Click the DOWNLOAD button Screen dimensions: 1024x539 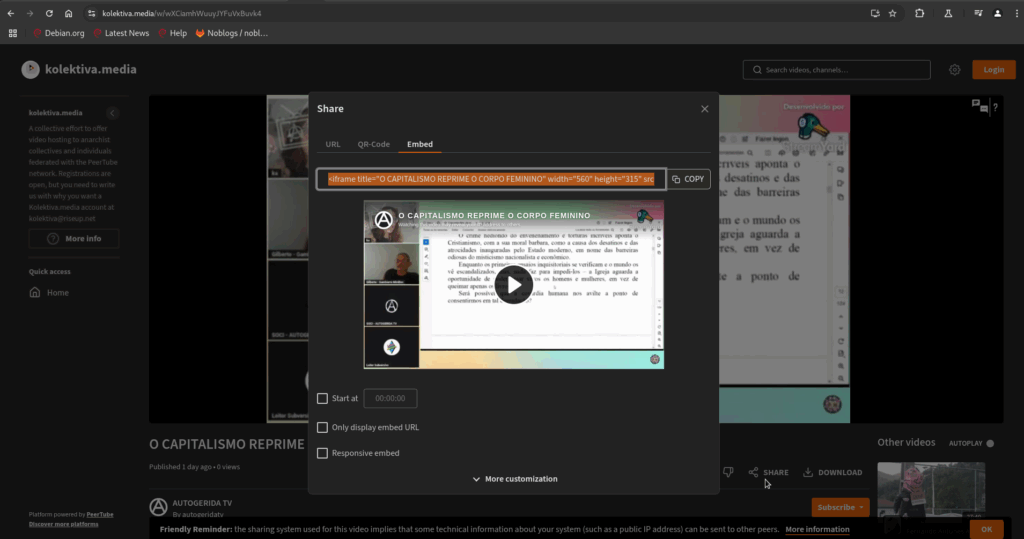click(833, 472)
